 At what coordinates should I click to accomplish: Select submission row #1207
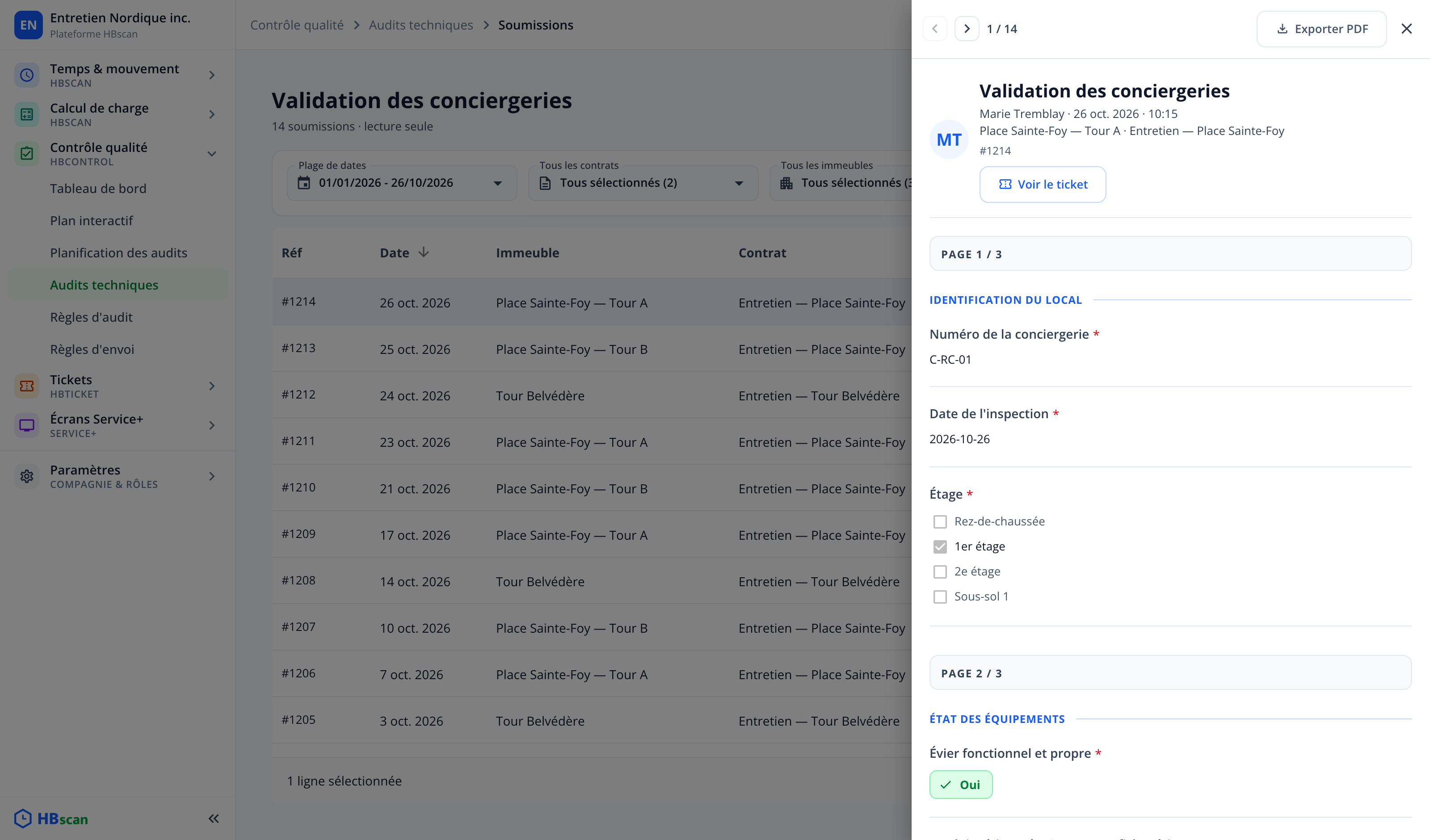click(592, 628)
